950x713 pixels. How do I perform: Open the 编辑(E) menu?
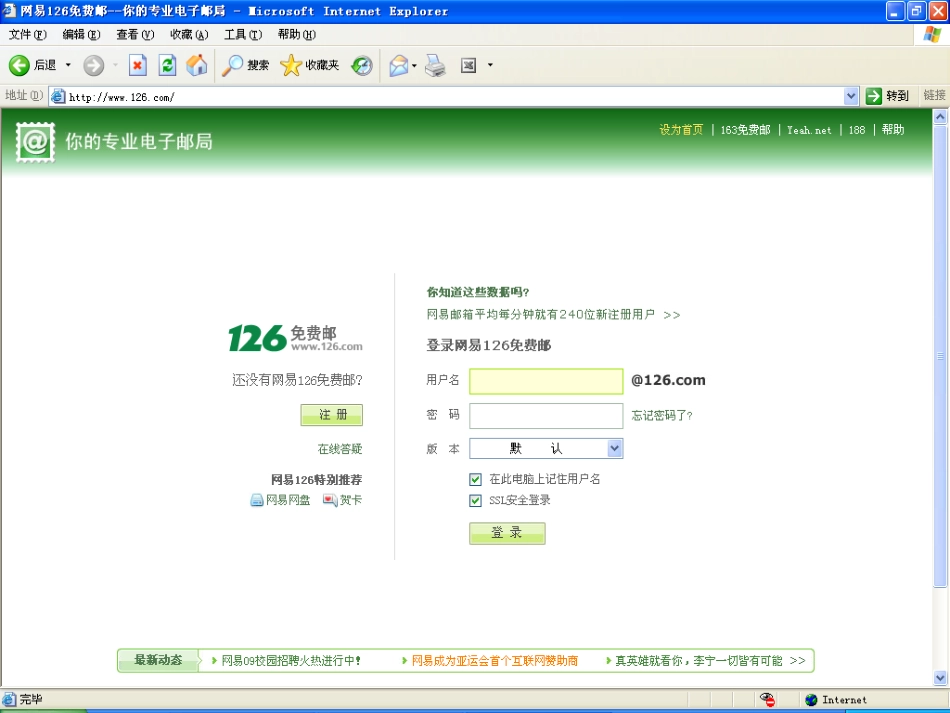tap(81, 35)
